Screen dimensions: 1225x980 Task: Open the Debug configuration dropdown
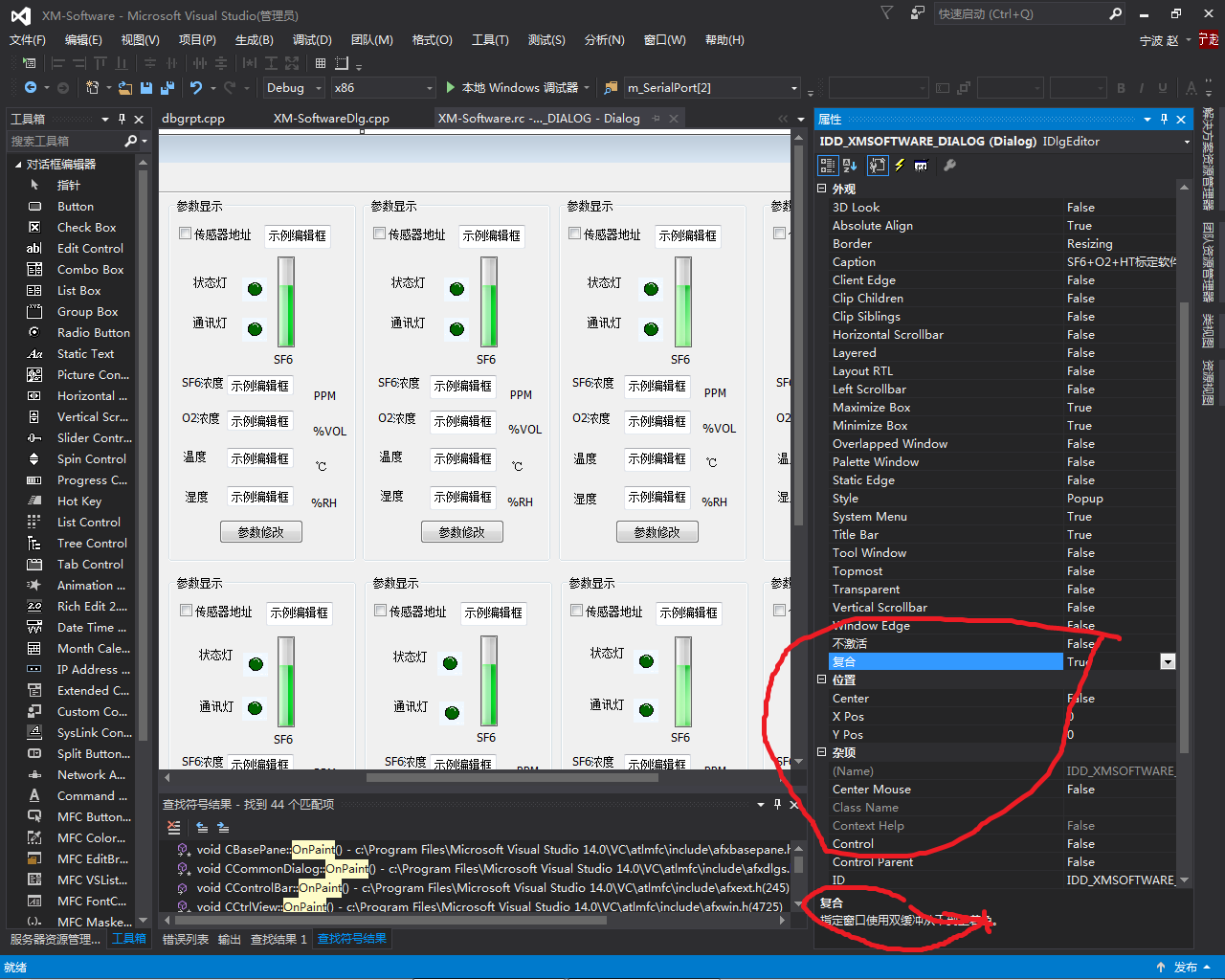coord(319,87)
